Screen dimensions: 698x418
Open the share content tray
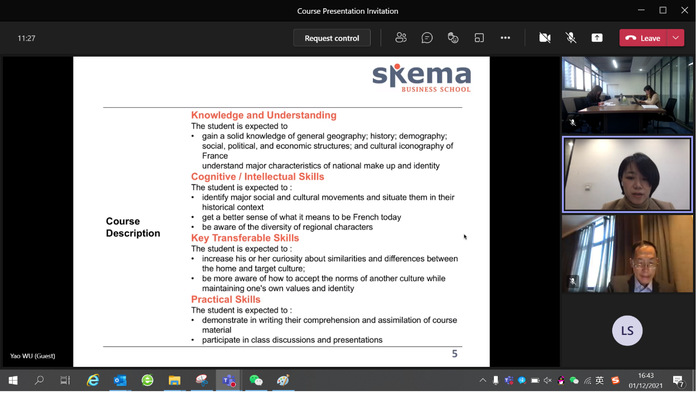coord(597,38)
